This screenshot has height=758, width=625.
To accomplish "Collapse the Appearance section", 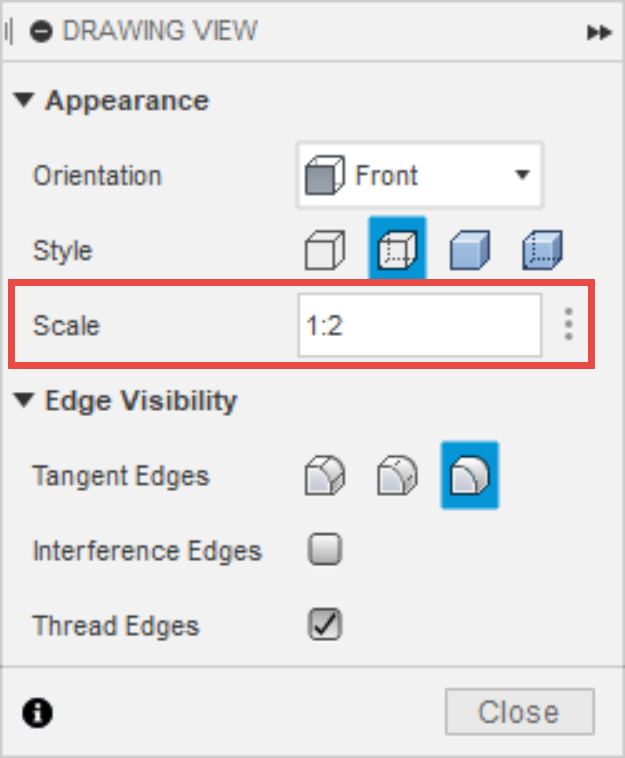I will pos(25,101).
